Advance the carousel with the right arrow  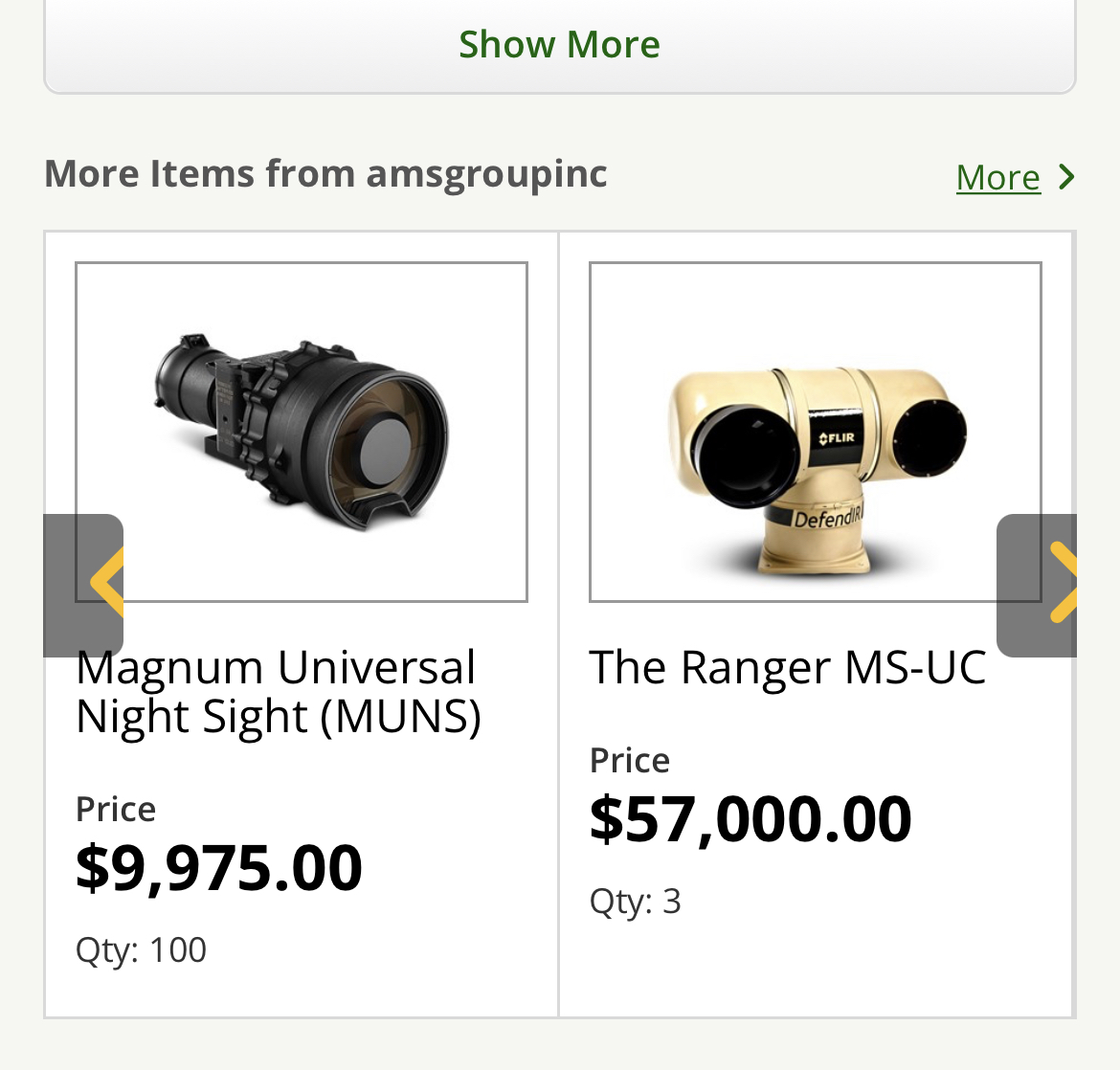point(1038,585)
